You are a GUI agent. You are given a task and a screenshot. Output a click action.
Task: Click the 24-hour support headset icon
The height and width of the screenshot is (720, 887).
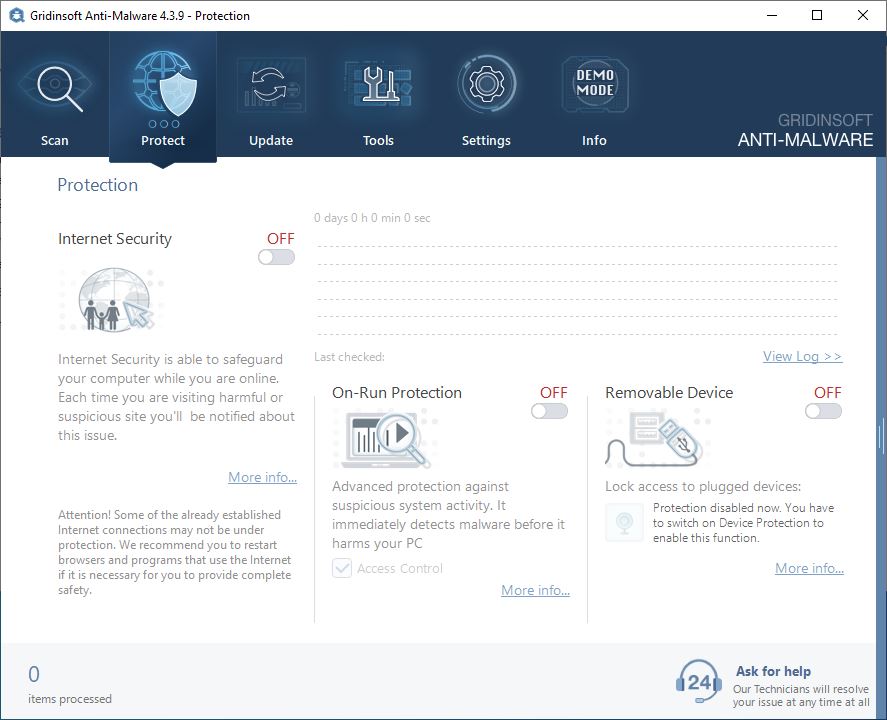tap(699, 682)
